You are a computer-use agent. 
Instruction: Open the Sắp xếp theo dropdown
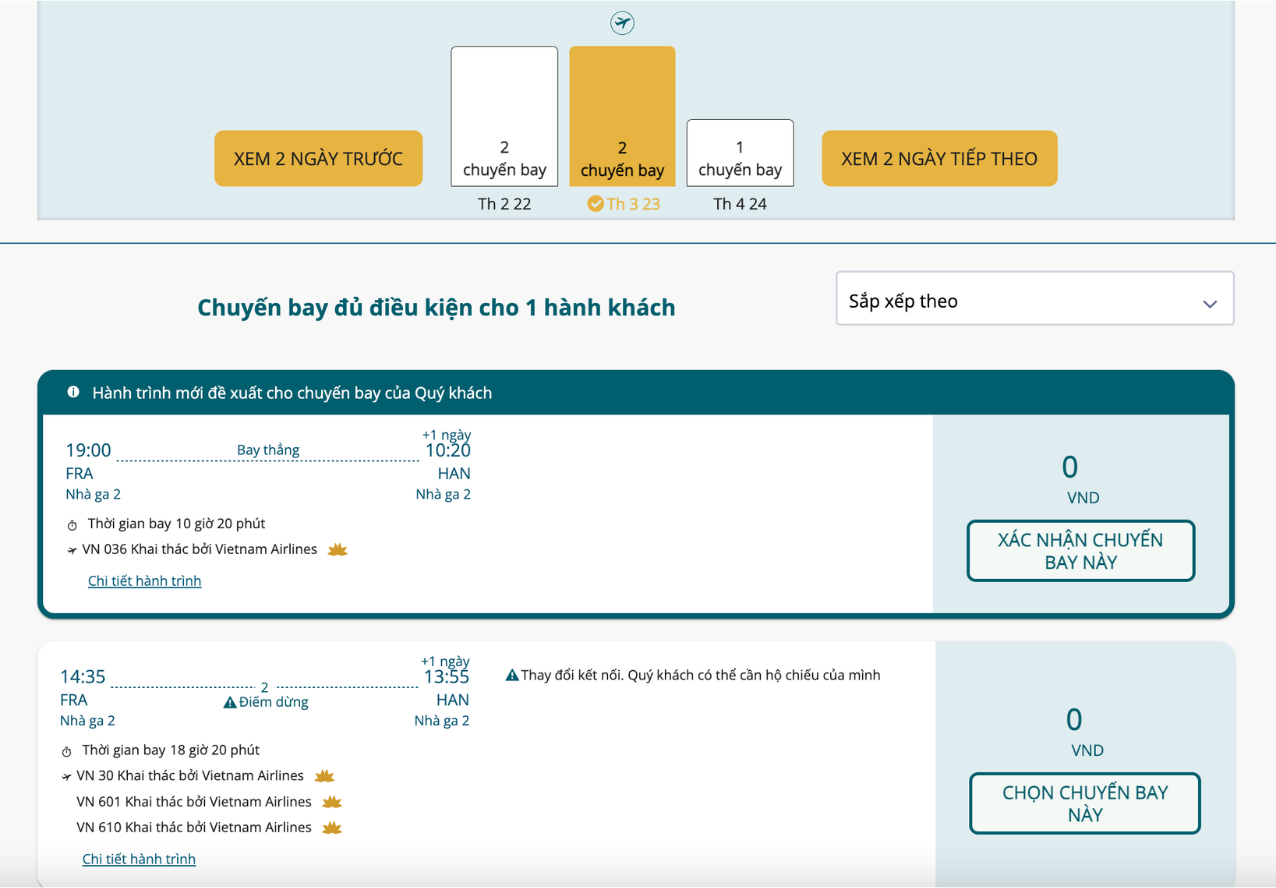(x=1034, y=299)
